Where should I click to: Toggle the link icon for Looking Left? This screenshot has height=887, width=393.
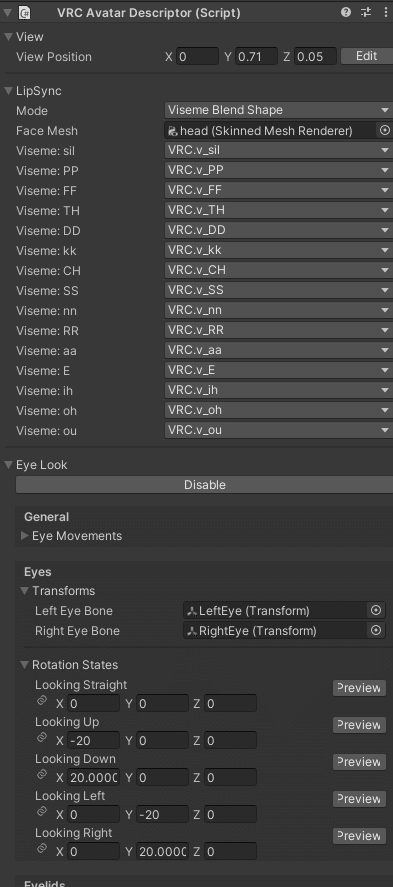[x=41, y=812]
